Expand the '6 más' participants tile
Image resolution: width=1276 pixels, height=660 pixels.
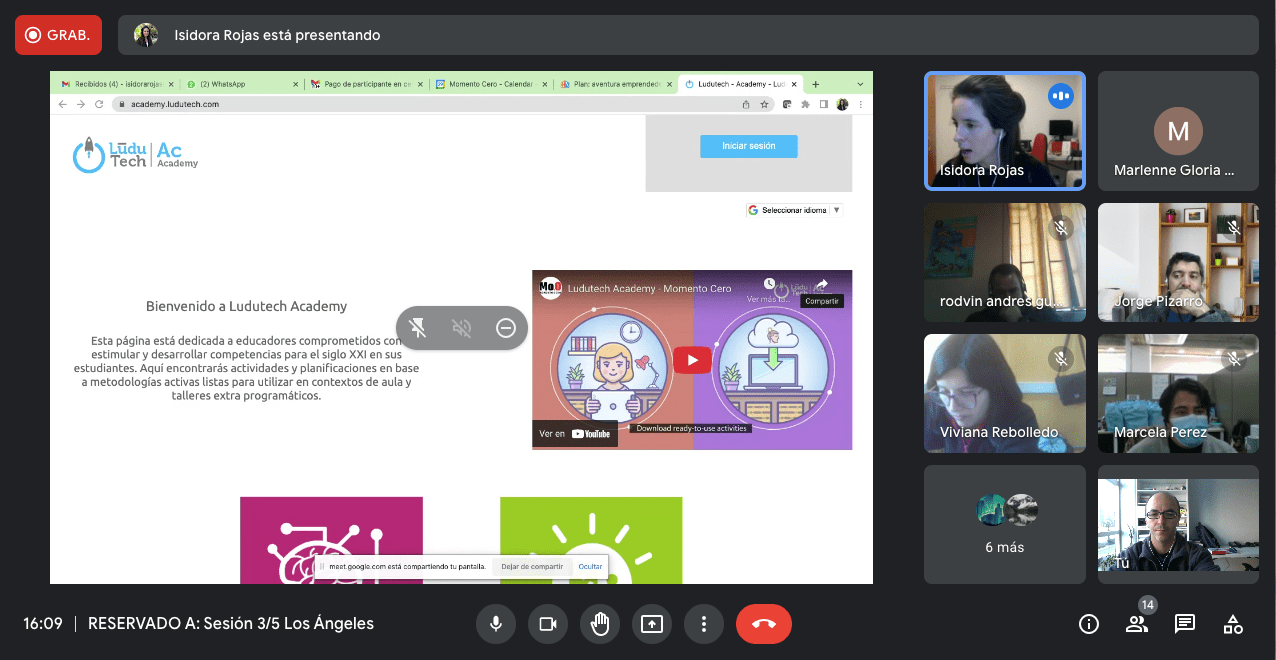click(x=1005, y=524)
